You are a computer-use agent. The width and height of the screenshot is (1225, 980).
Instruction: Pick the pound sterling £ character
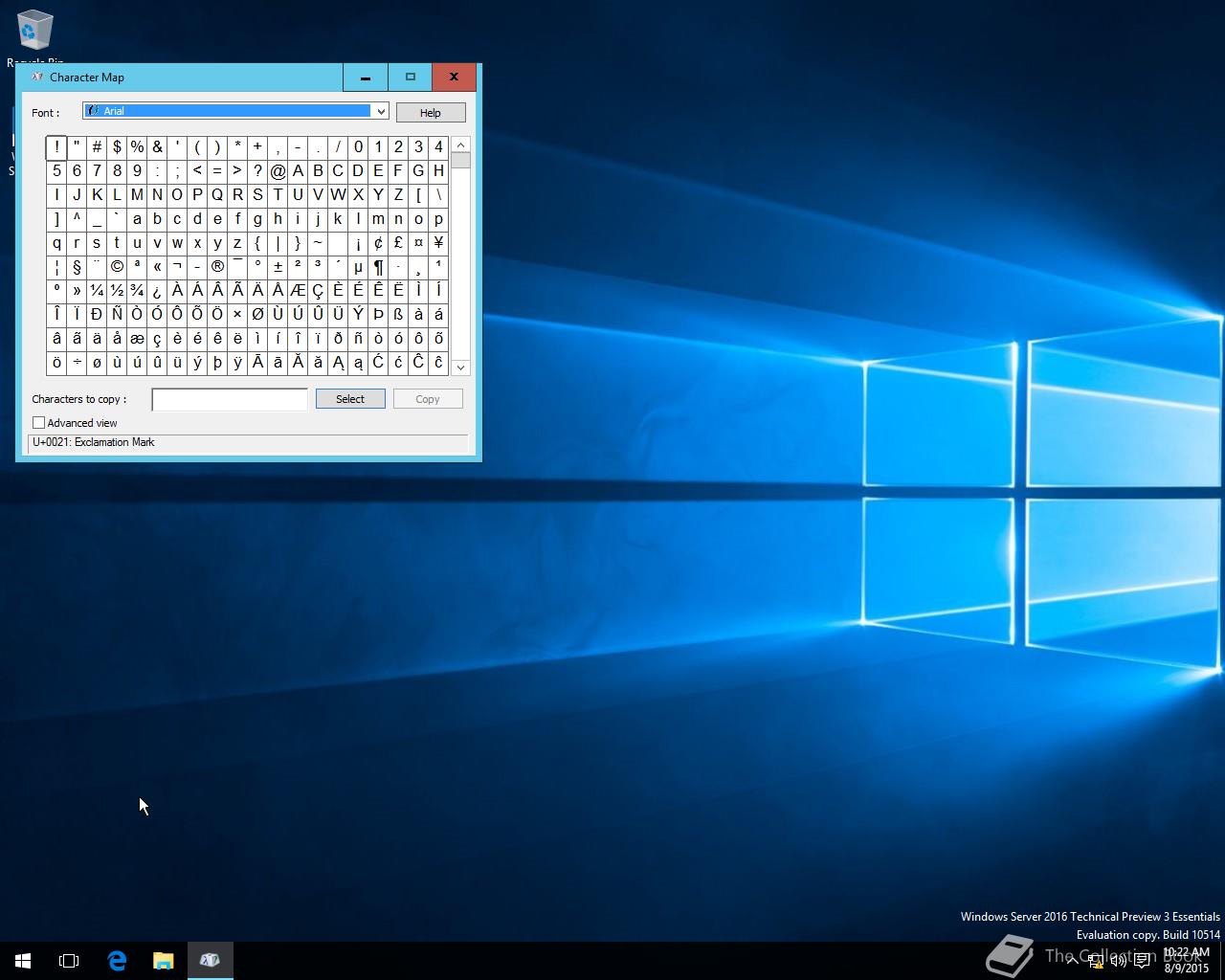[x=398, y=243]
